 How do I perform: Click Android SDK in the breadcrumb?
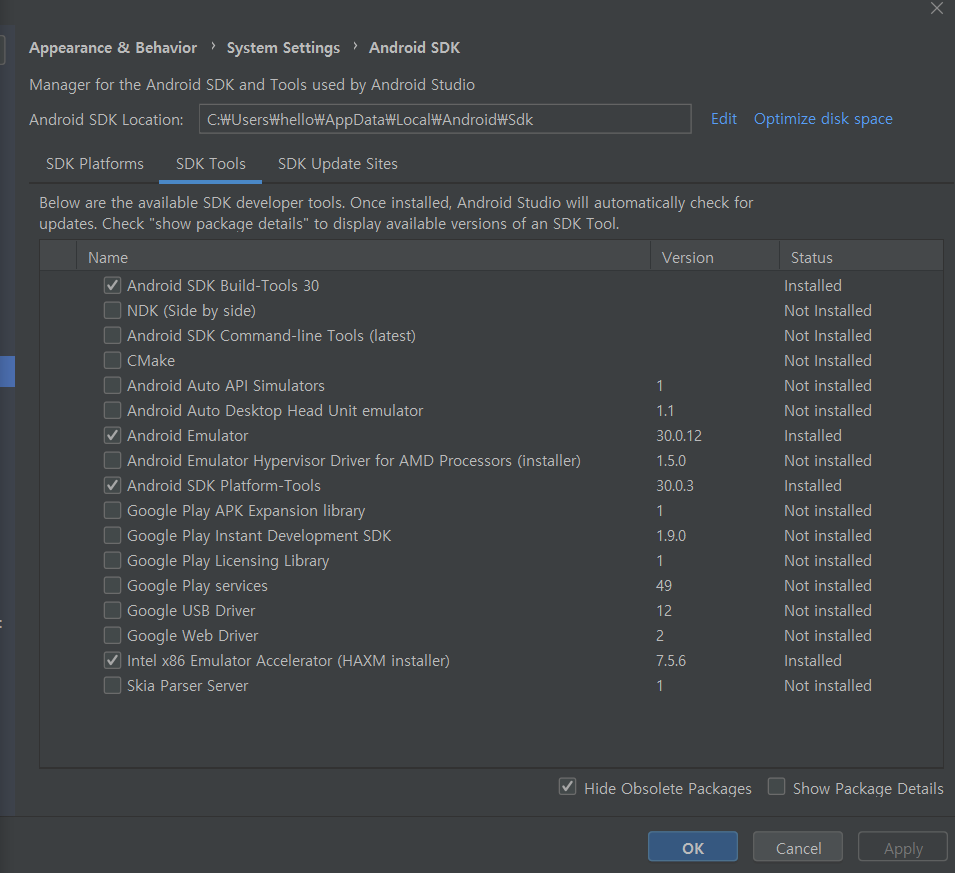click(414, 48)
